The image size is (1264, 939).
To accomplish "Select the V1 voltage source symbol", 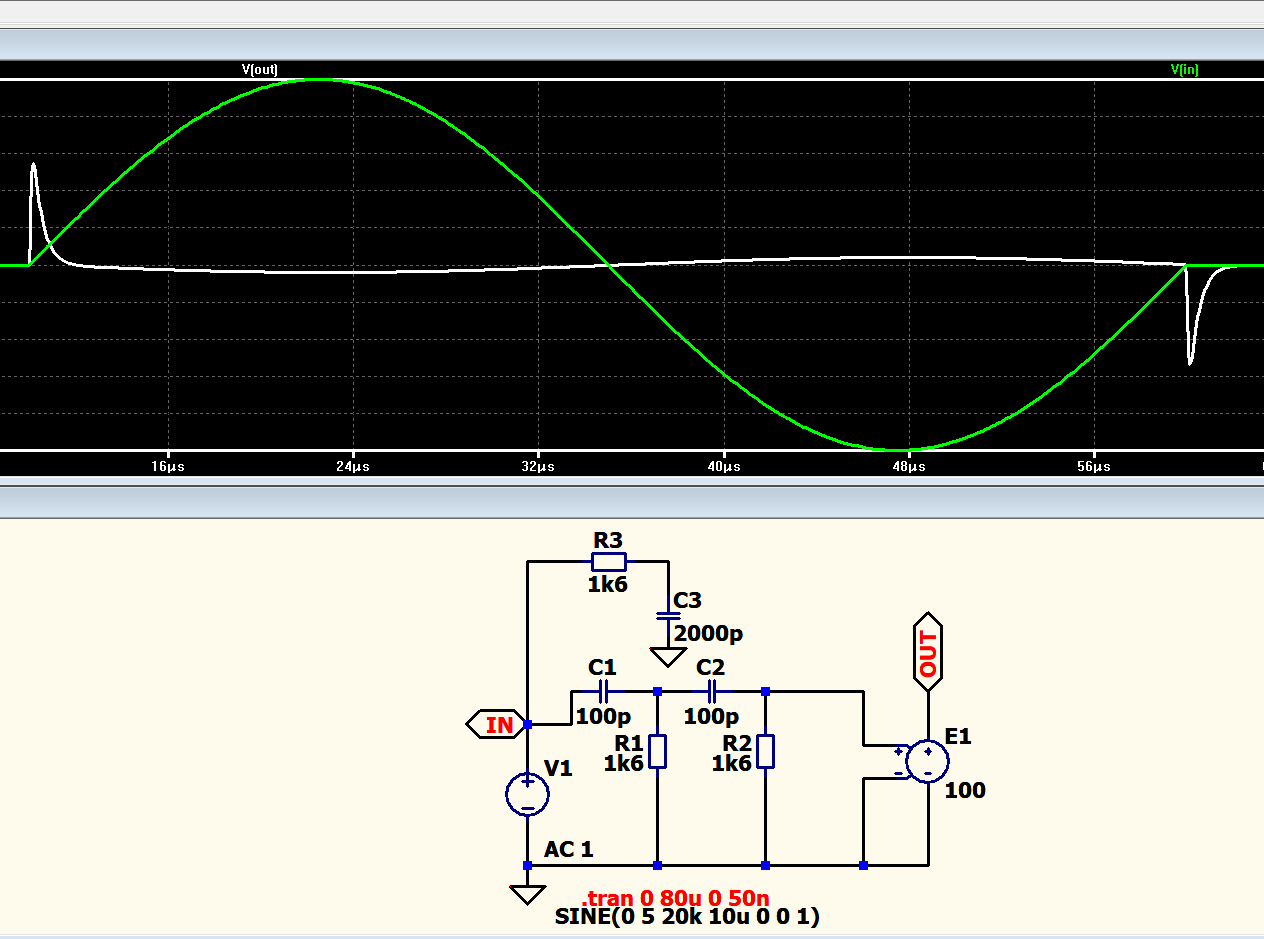I will 527,795.
